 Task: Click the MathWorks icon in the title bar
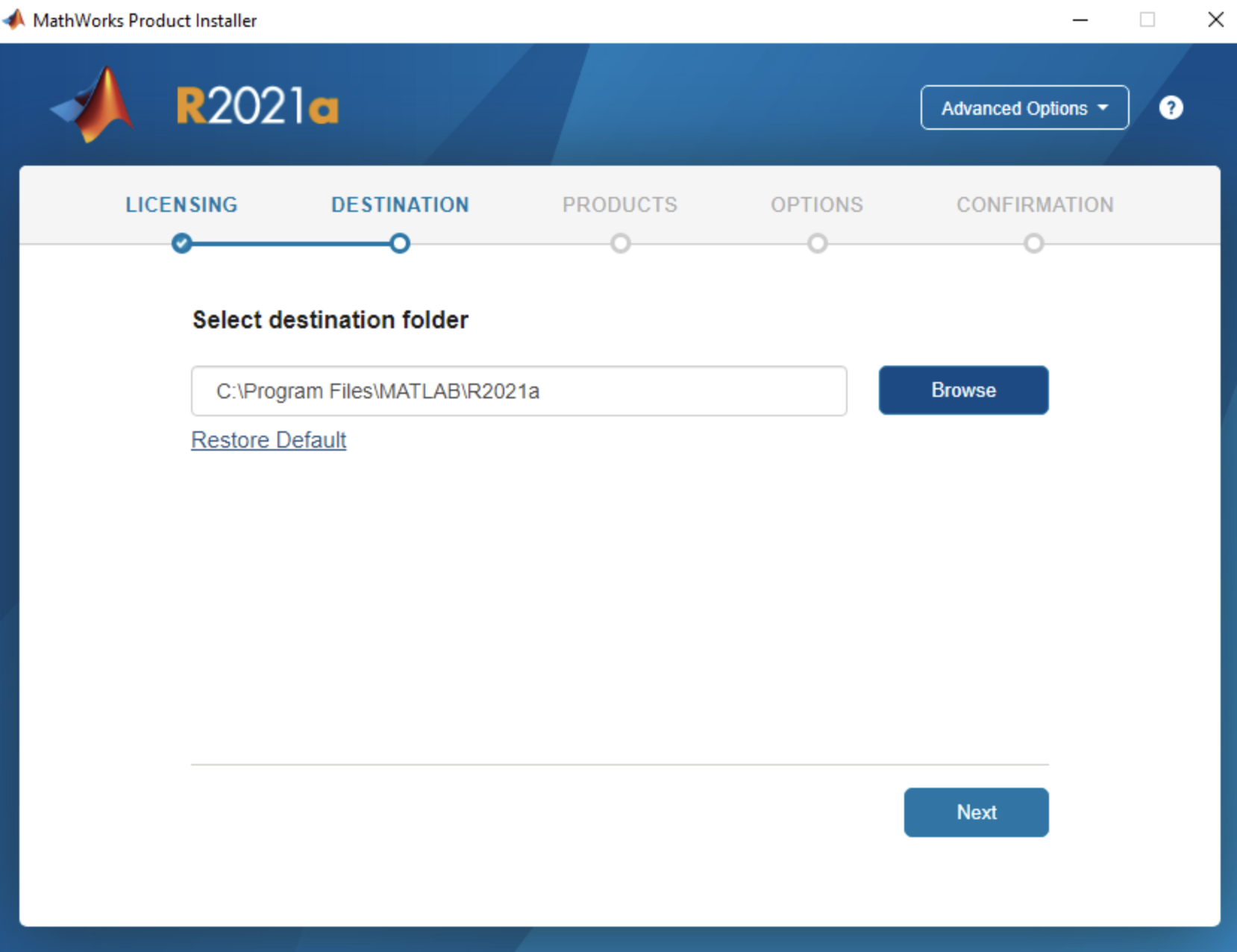click(x=14, y=19)
